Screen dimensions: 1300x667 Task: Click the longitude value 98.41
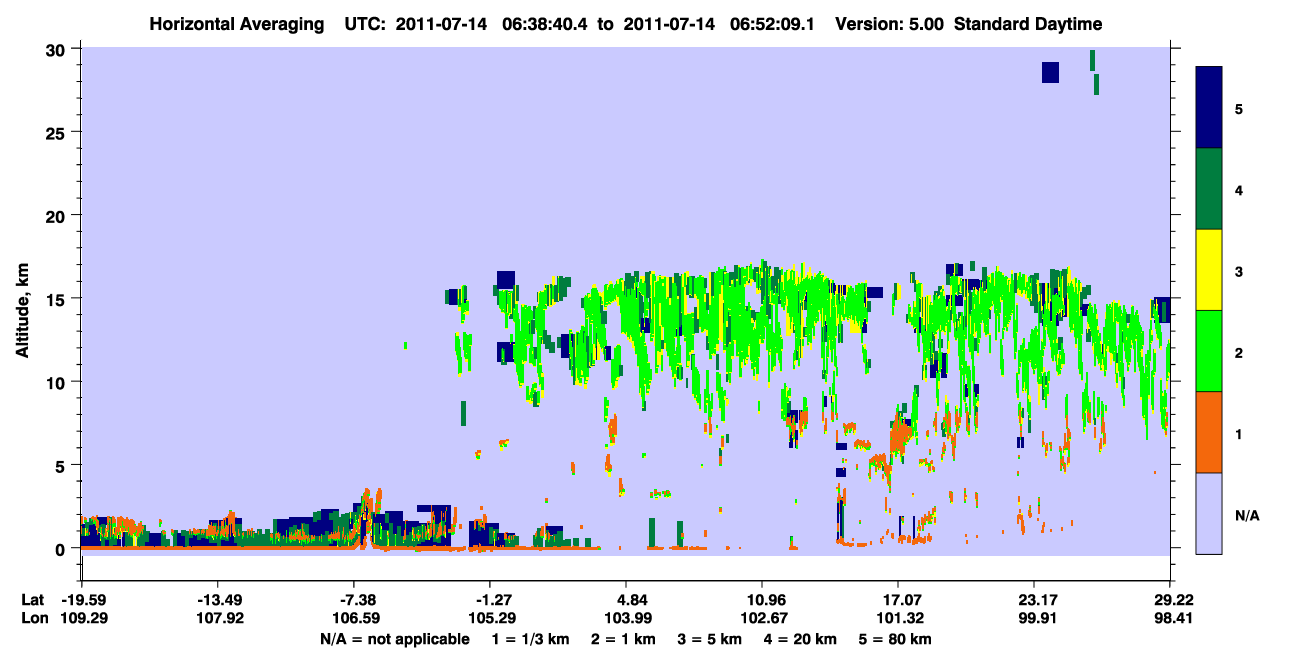tap(1171, 619)
